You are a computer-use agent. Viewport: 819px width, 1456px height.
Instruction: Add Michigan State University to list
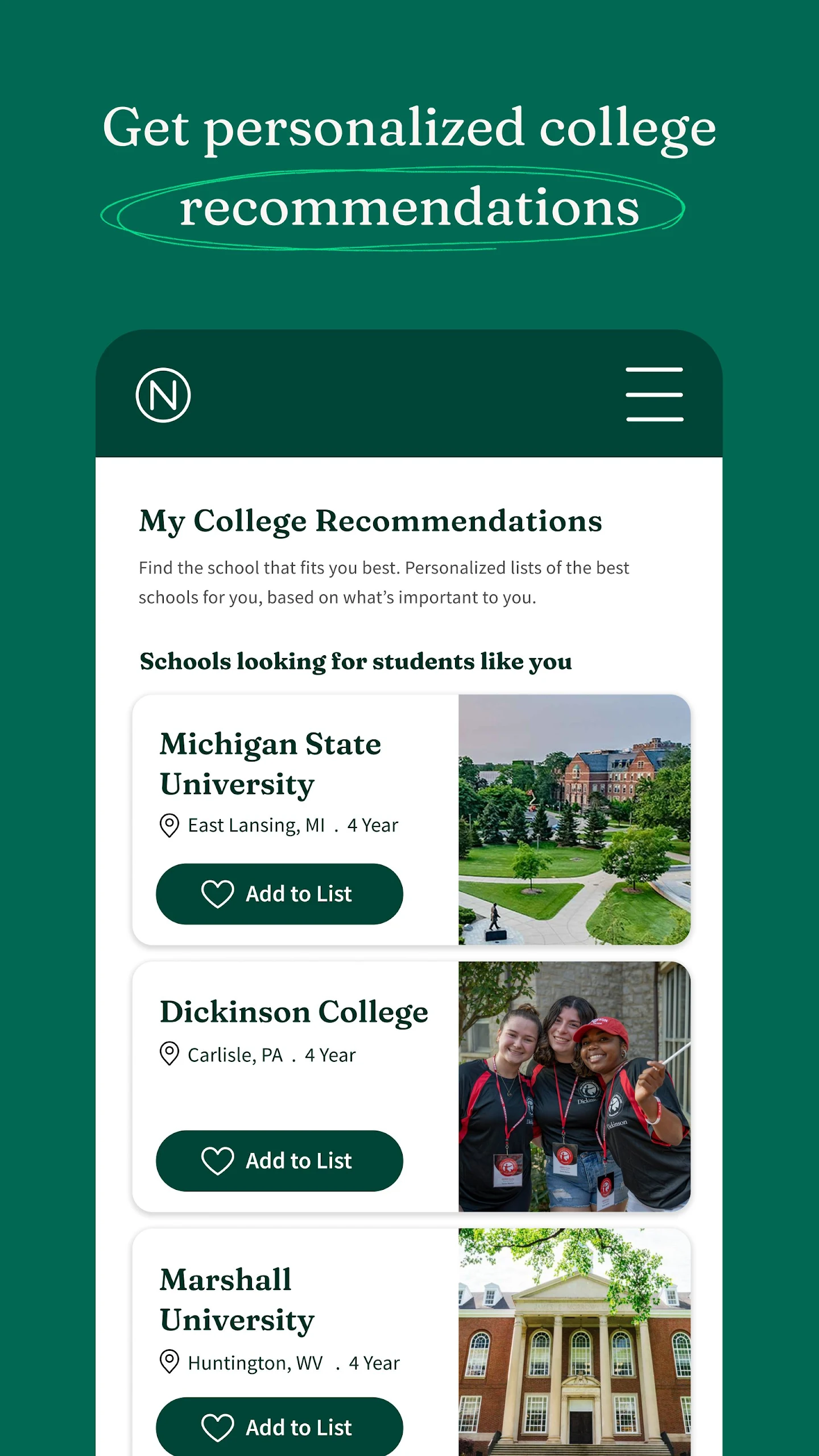coord(279,894)
